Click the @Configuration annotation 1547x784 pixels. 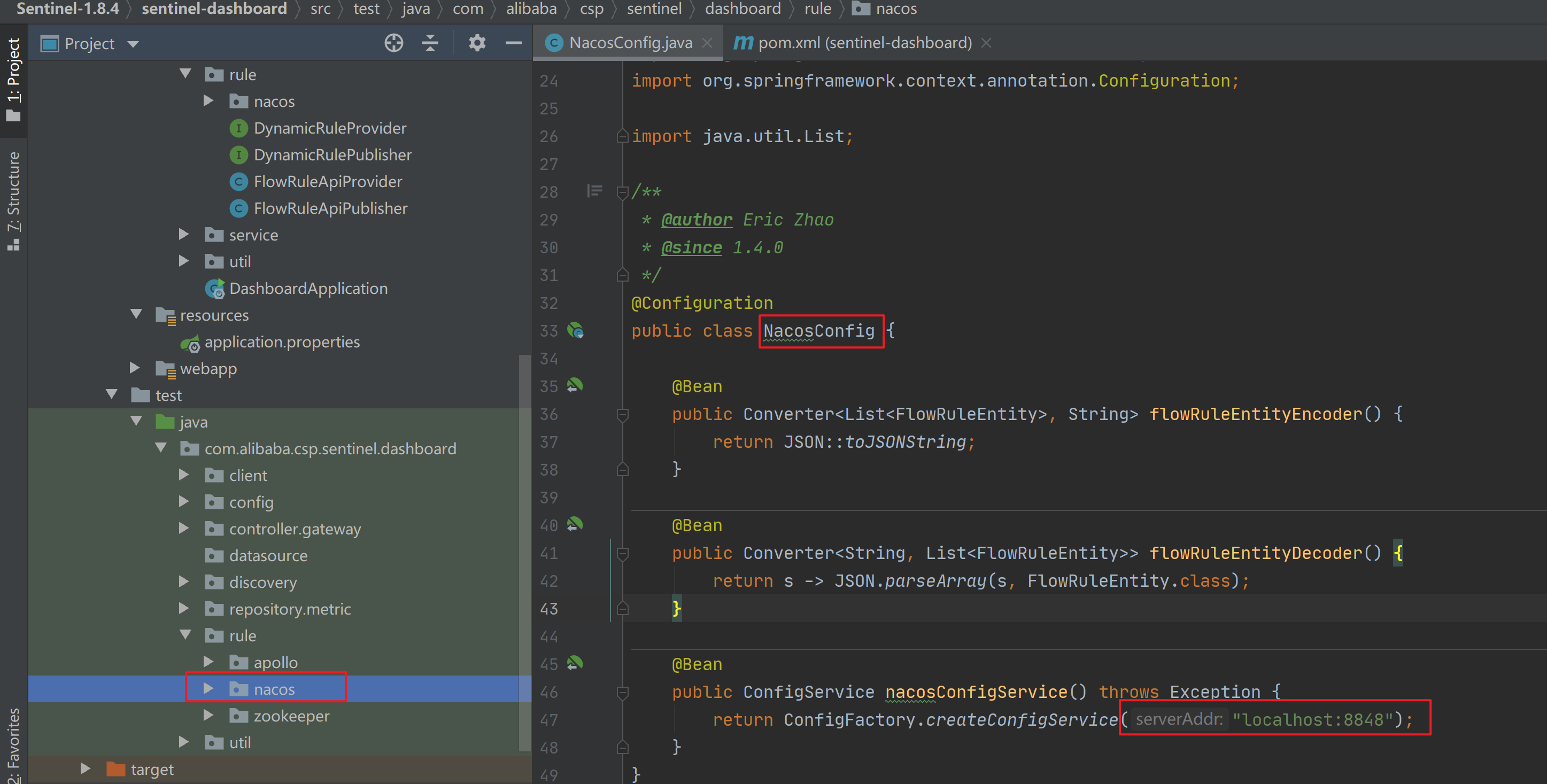pos(702,303)
